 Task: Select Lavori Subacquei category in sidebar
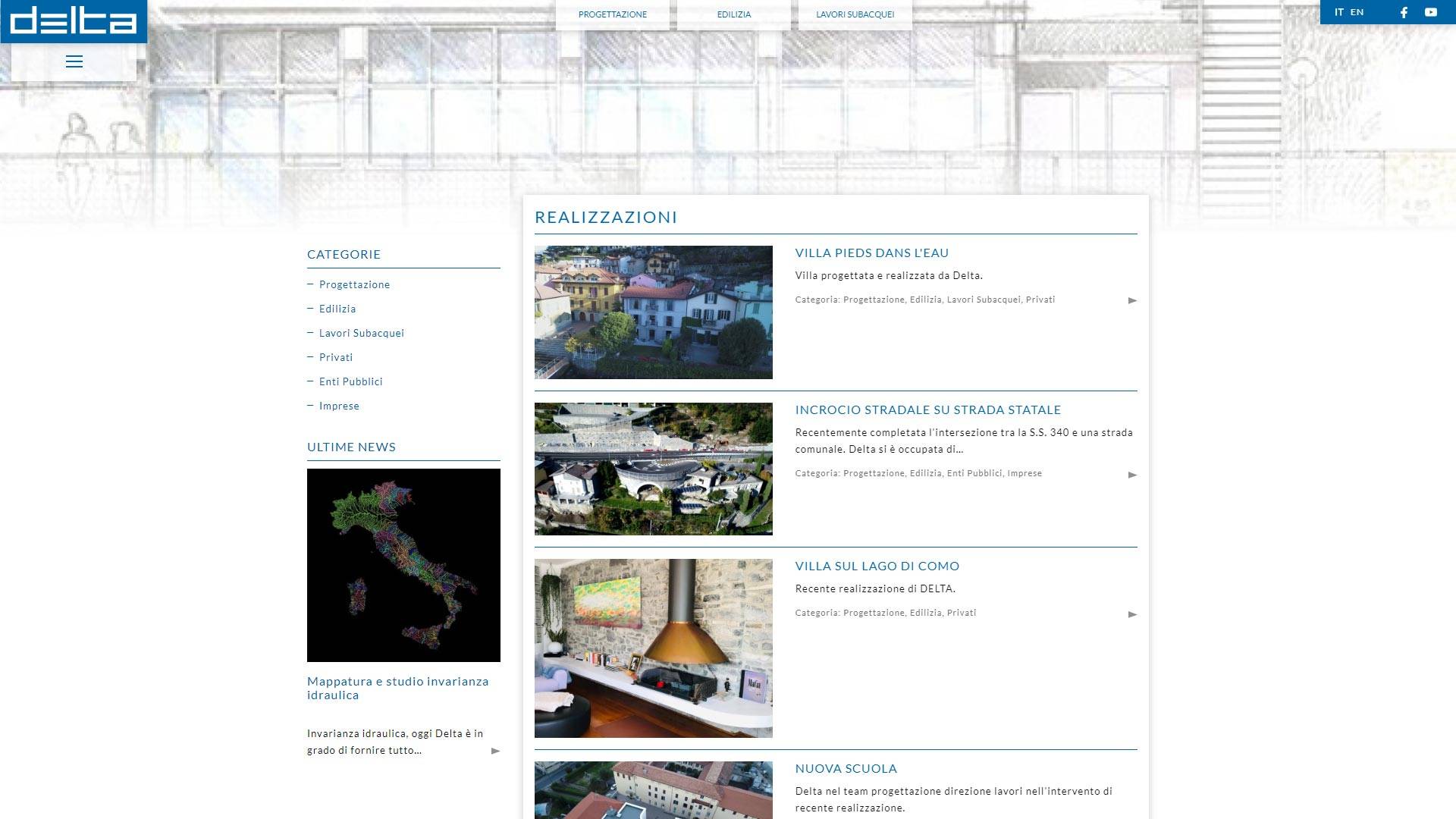coord(362,333)
